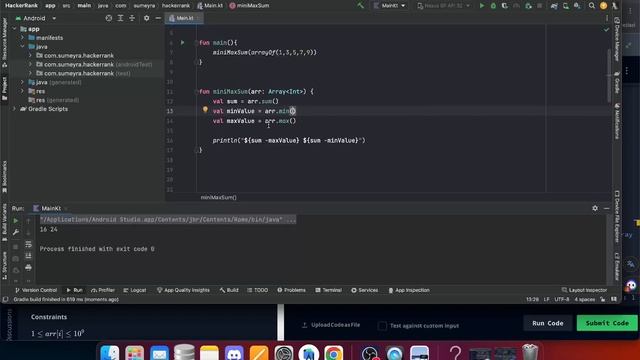640x360 pixels.
Task: Click the print icon in Run panel
Action: (x=28, y=267)
